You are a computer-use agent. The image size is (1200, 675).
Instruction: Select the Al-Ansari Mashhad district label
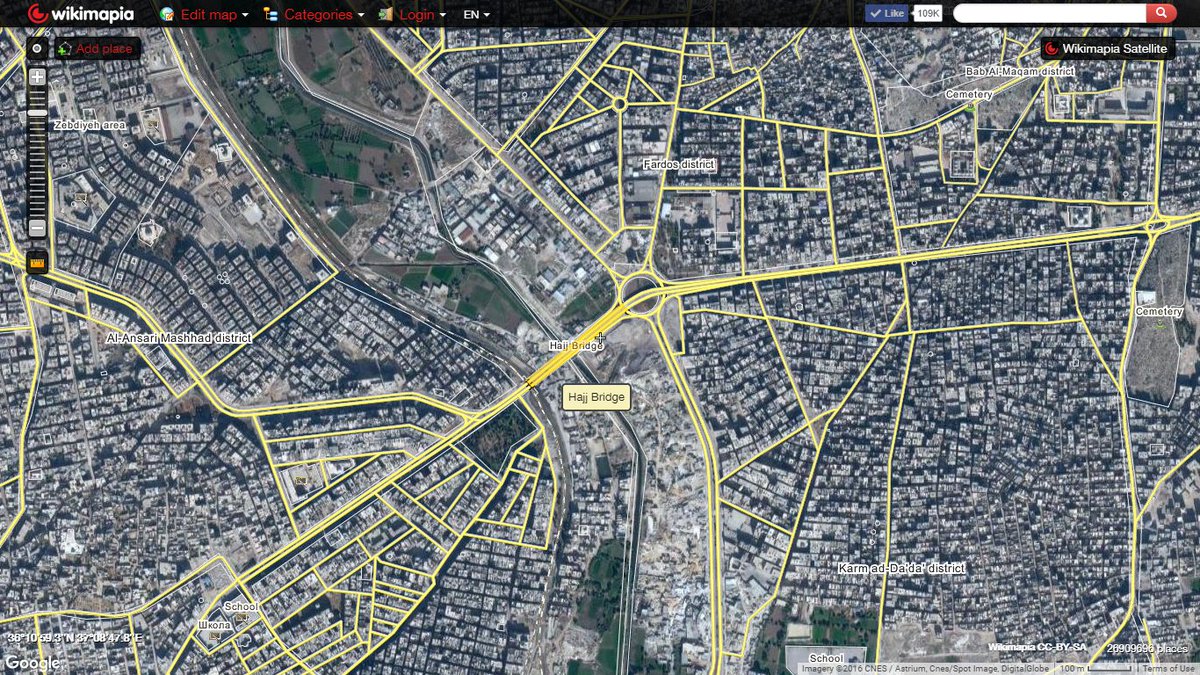pos(179,338)
